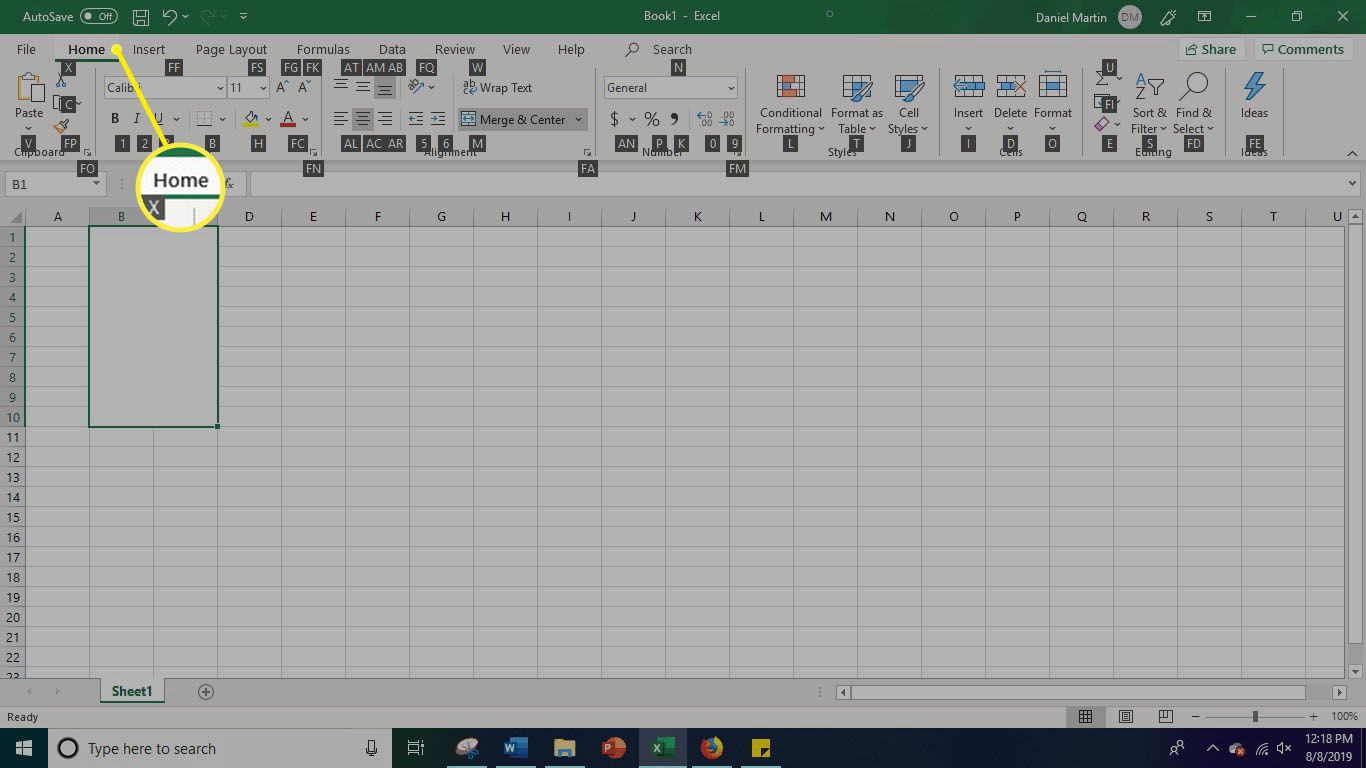Viewport: 1366px width, 768px height.
Task: Click the Comments button
Action: (1301, 49)
